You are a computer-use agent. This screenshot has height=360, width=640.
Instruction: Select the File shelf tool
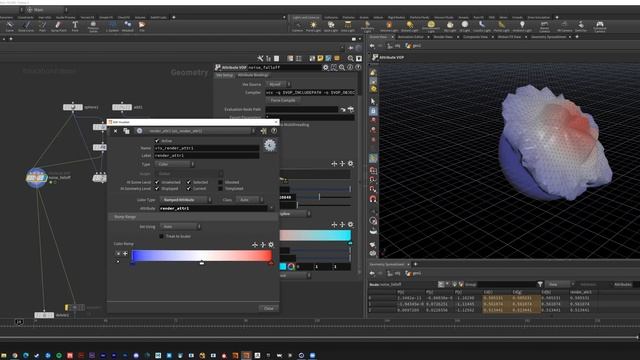click(142, 27)
